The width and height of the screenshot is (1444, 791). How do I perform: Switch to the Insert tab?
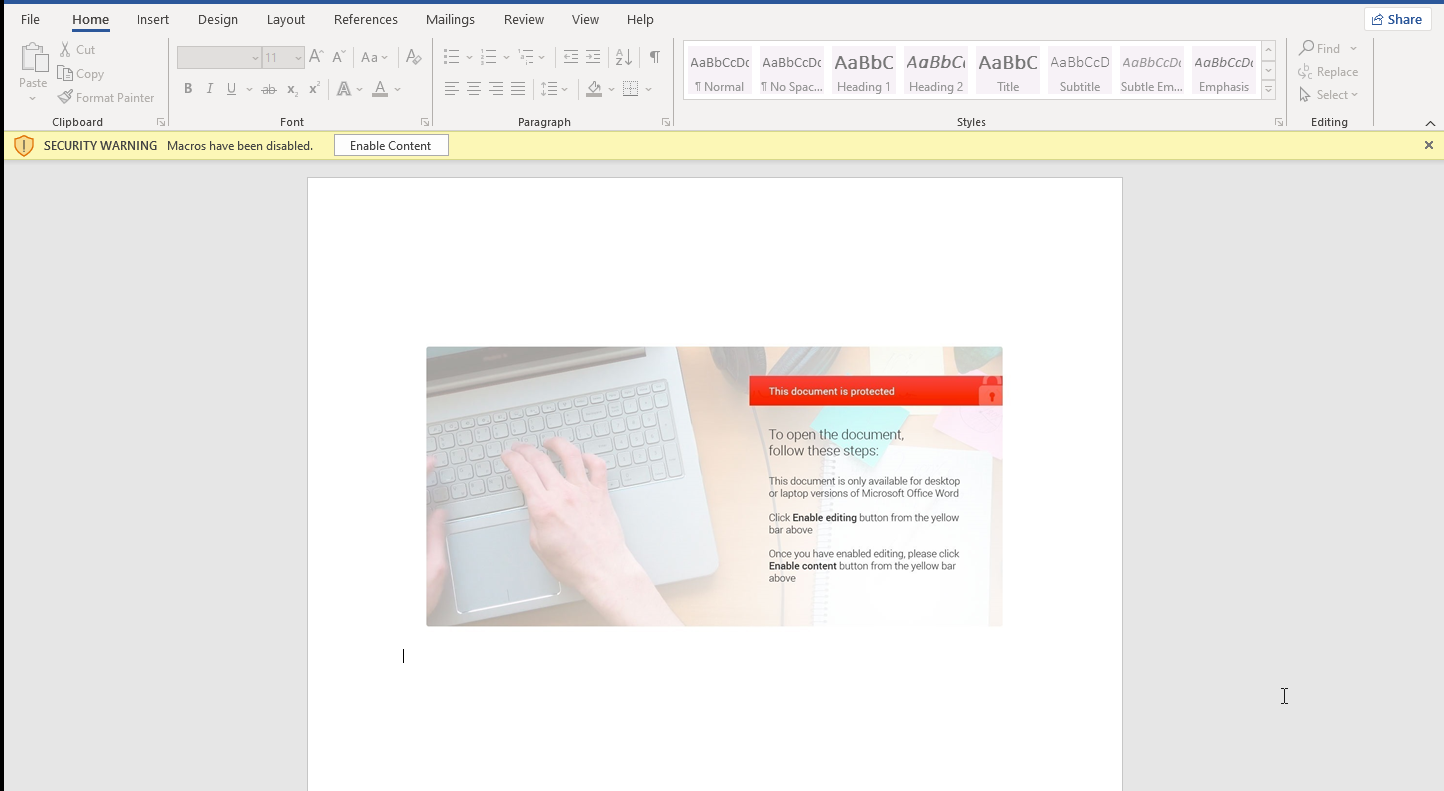[x=153, y=19]
